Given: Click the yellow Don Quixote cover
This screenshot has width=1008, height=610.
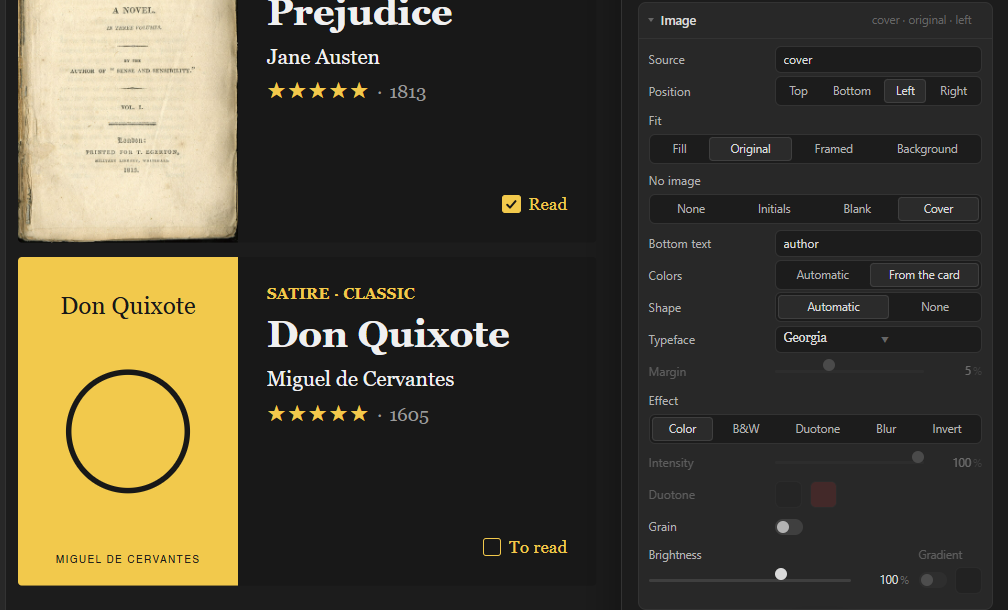Looking at the screenshot, I should click(x=128, y=421).
